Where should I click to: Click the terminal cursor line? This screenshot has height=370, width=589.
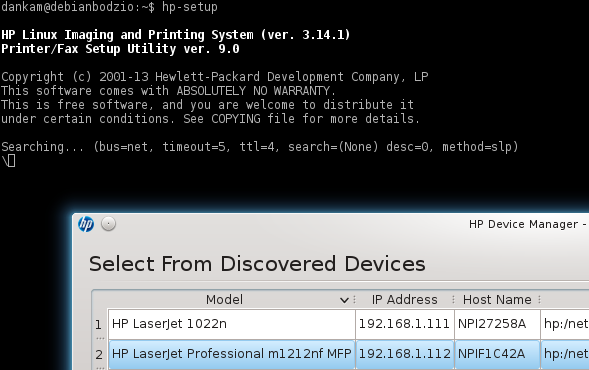pos(8,161)
